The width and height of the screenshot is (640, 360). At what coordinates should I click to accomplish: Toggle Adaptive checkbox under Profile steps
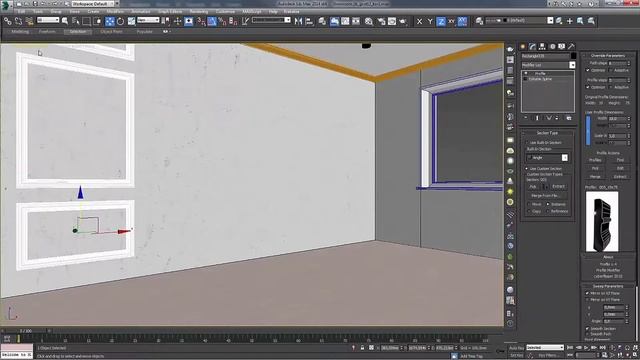611,87
